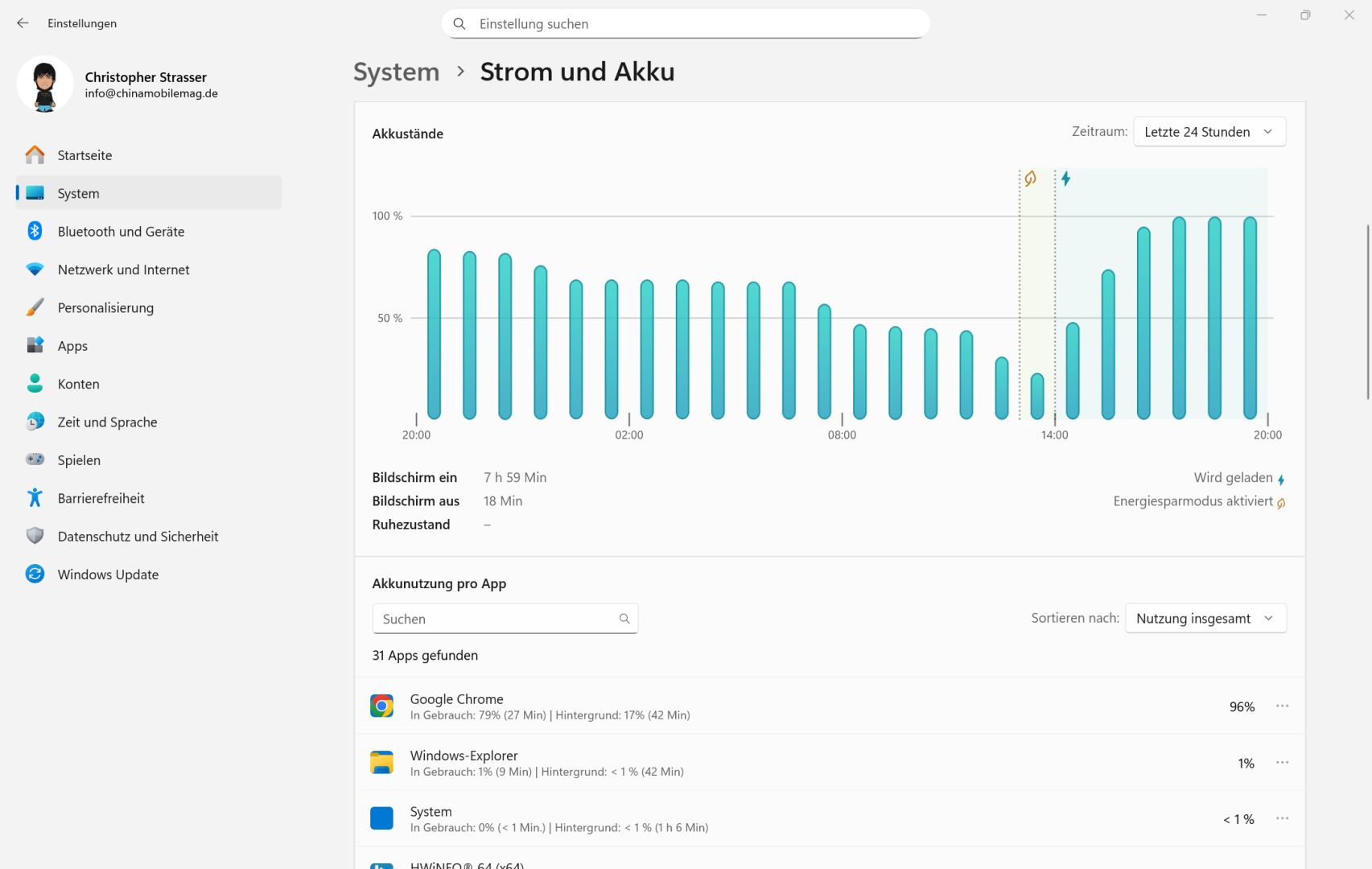
Task: Minimize the Einstellungen window
Action: pos(1262,14)
